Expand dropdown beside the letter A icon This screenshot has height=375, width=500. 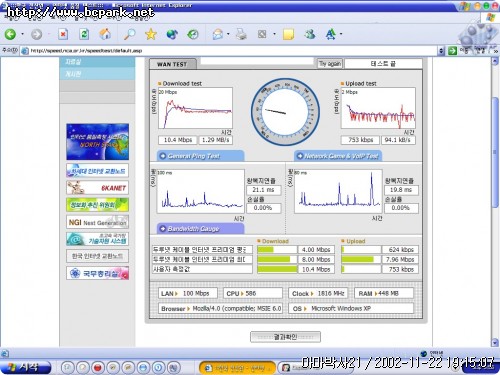(x=341, y=34)
